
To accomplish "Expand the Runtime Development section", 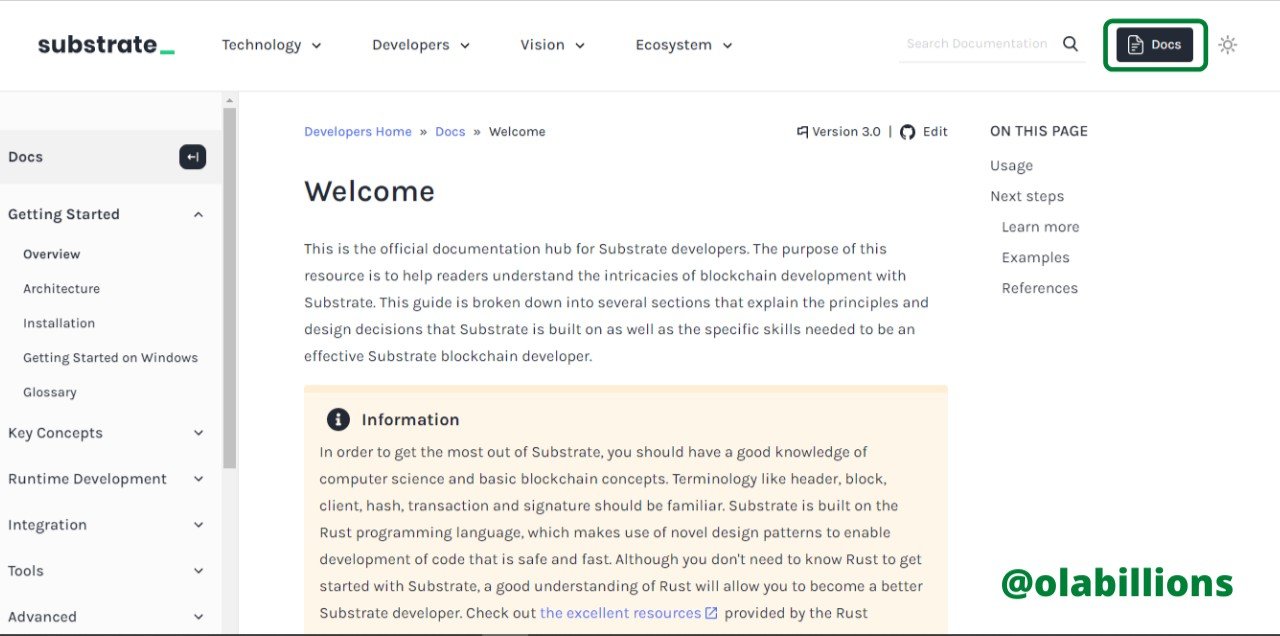I will (x=198, y=479).
